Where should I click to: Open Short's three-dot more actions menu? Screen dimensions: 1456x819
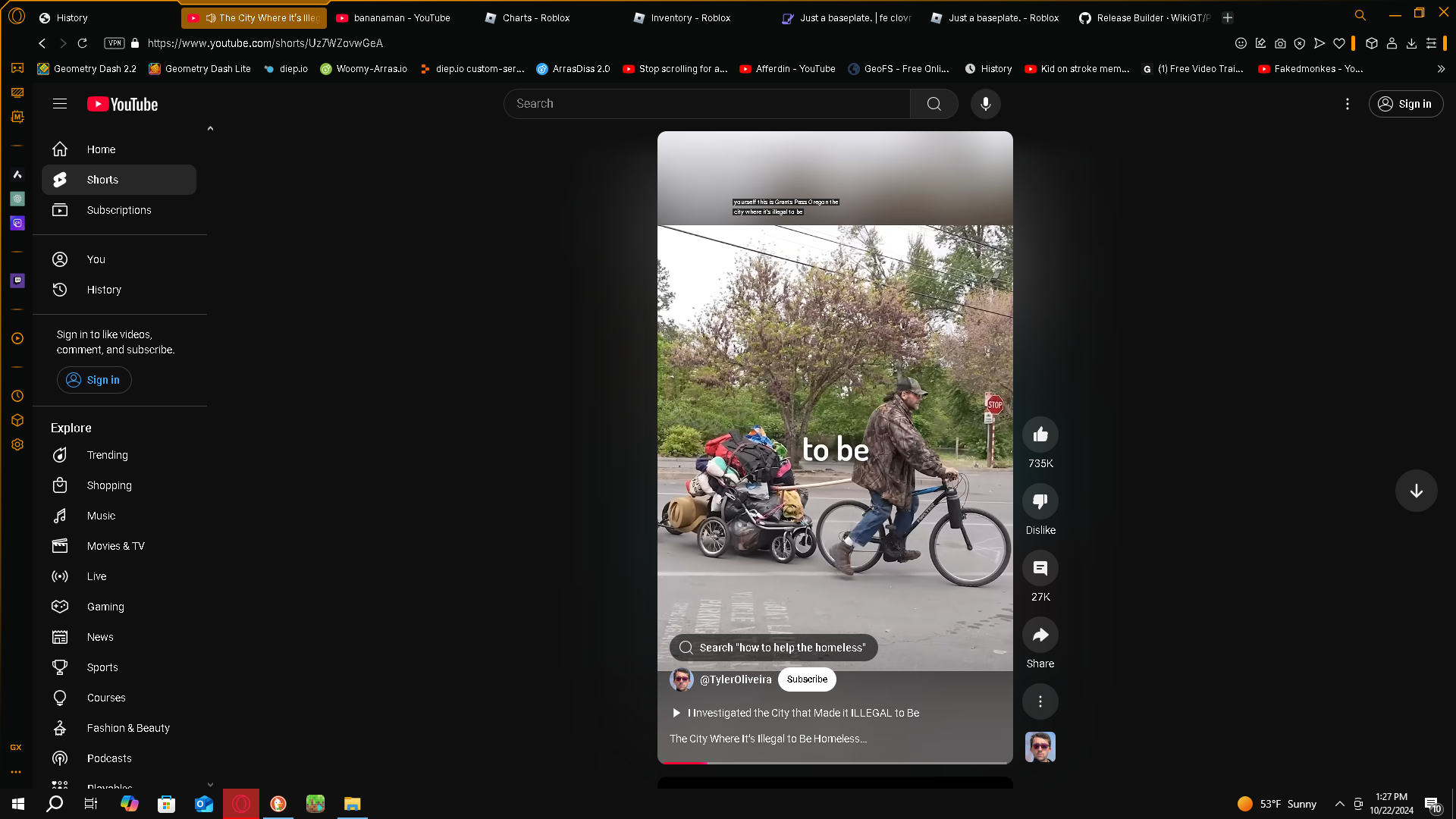[1040, 701]
